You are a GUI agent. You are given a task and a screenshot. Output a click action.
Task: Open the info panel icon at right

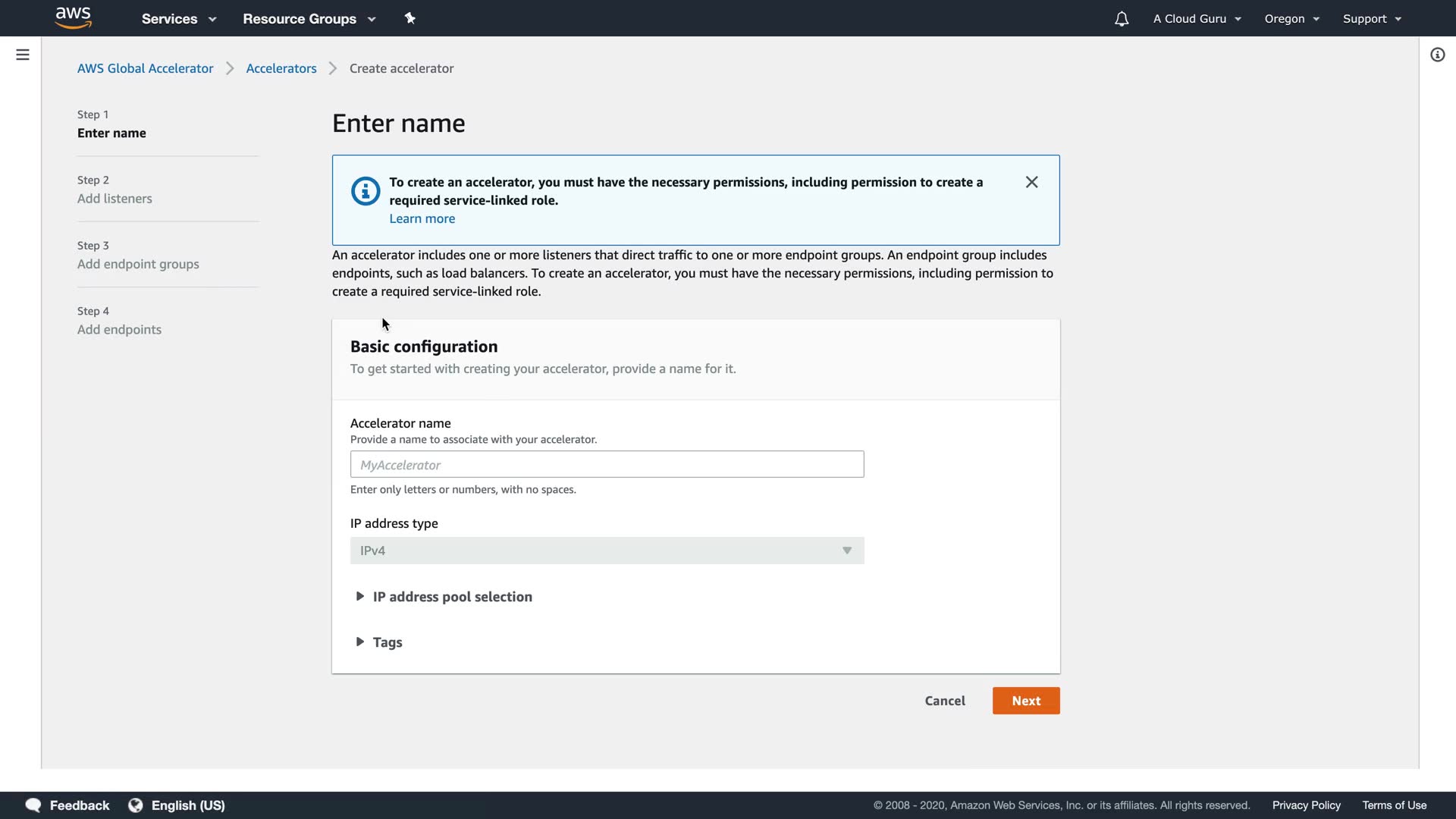[x=1437, y=55]
